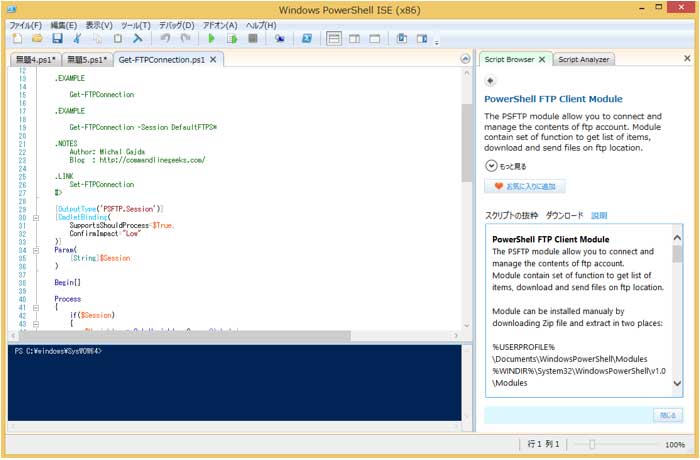Screen dimensions: 700x460
Task: Select ダウンロード section link
Action: coord(564,215)
